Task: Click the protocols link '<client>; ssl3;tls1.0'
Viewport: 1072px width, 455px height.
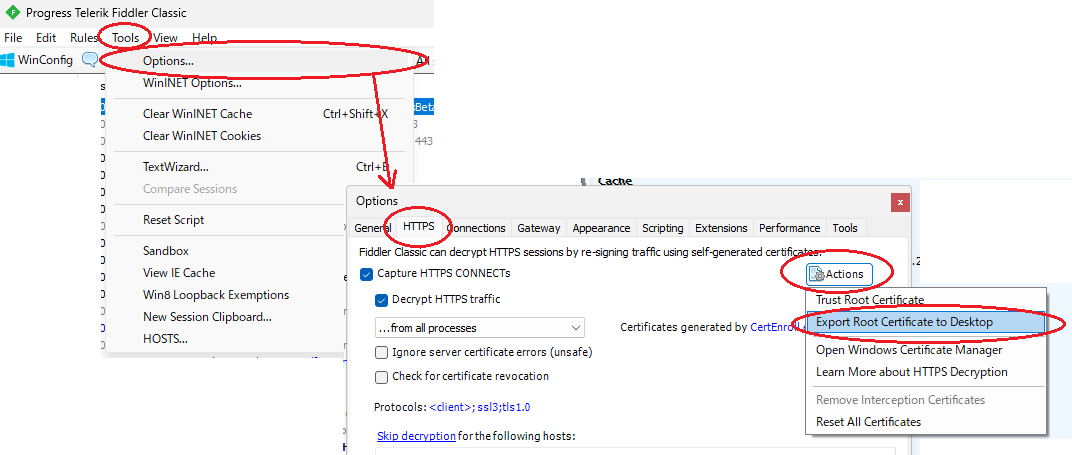Action: click(x=480, y=407)
